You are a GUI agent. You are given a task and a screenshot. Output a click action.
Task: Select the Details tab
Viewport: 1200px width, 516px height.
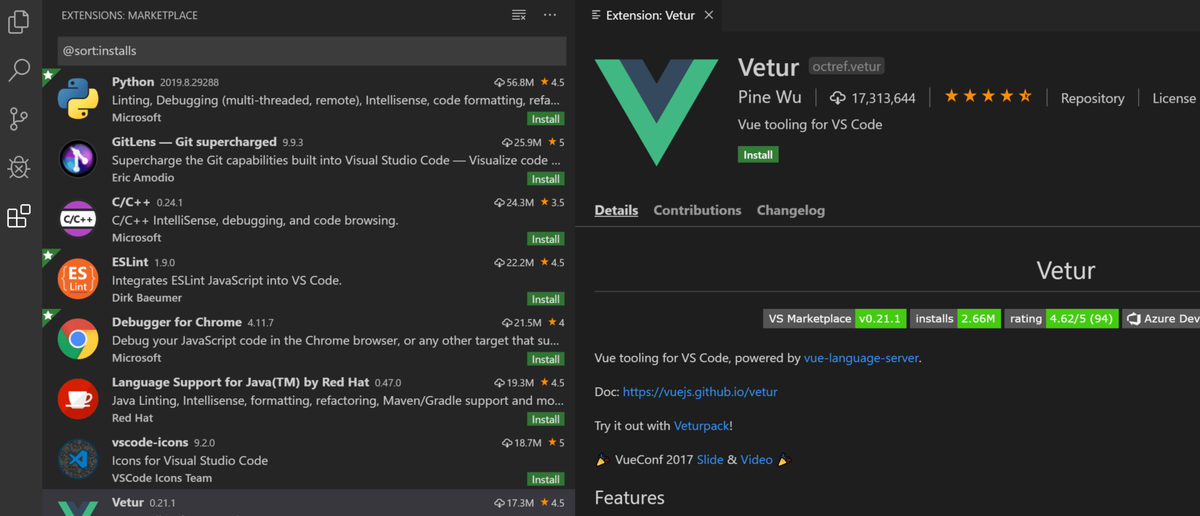click(616, 210)
